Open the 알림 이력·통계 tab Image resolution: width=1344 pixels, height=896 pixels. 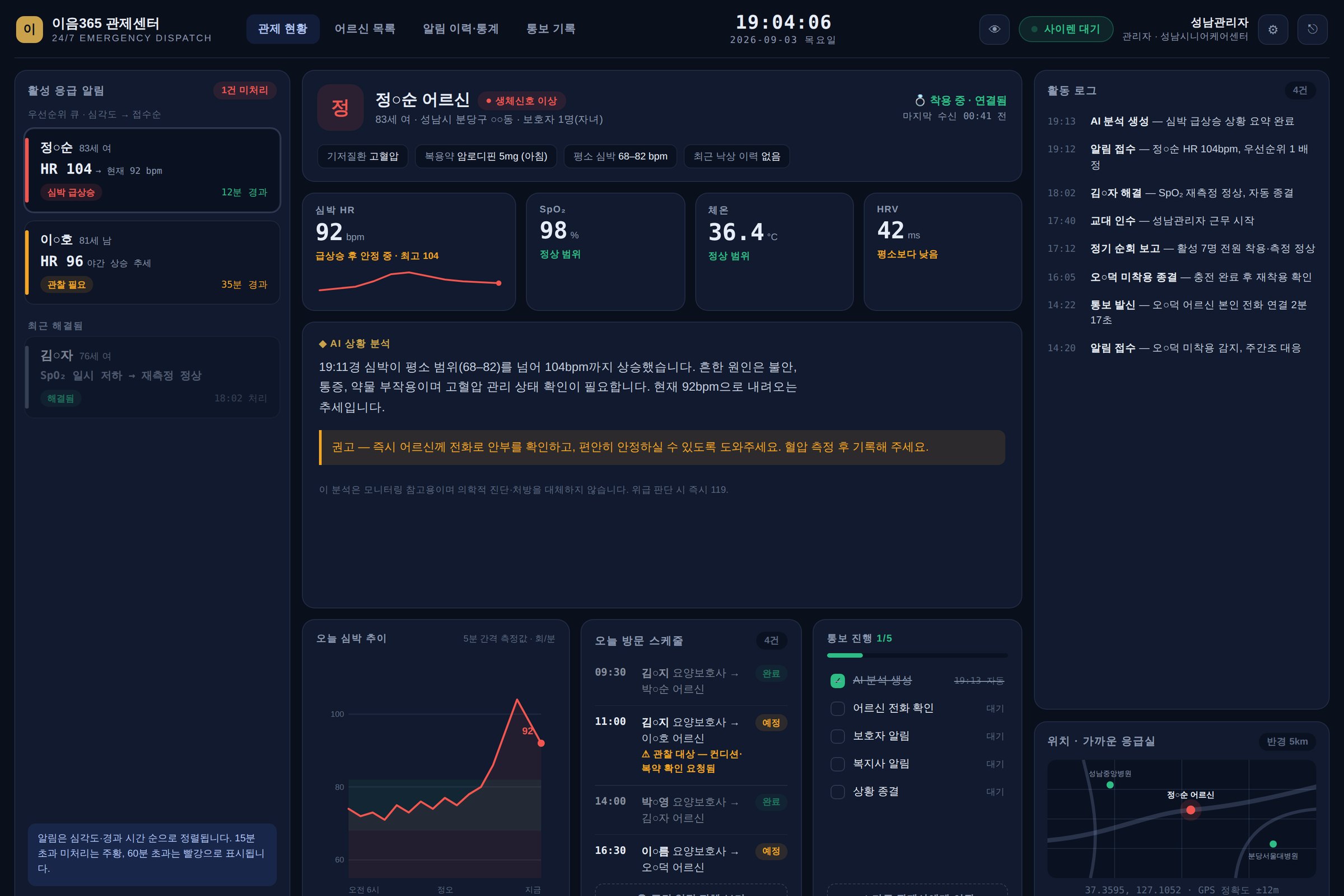point(460,29)
